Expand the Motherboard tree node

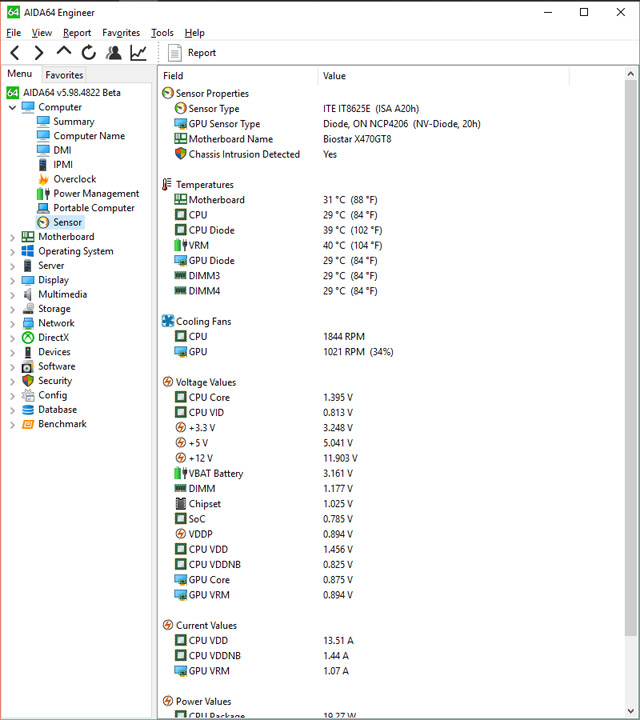(x=12, y=237)
